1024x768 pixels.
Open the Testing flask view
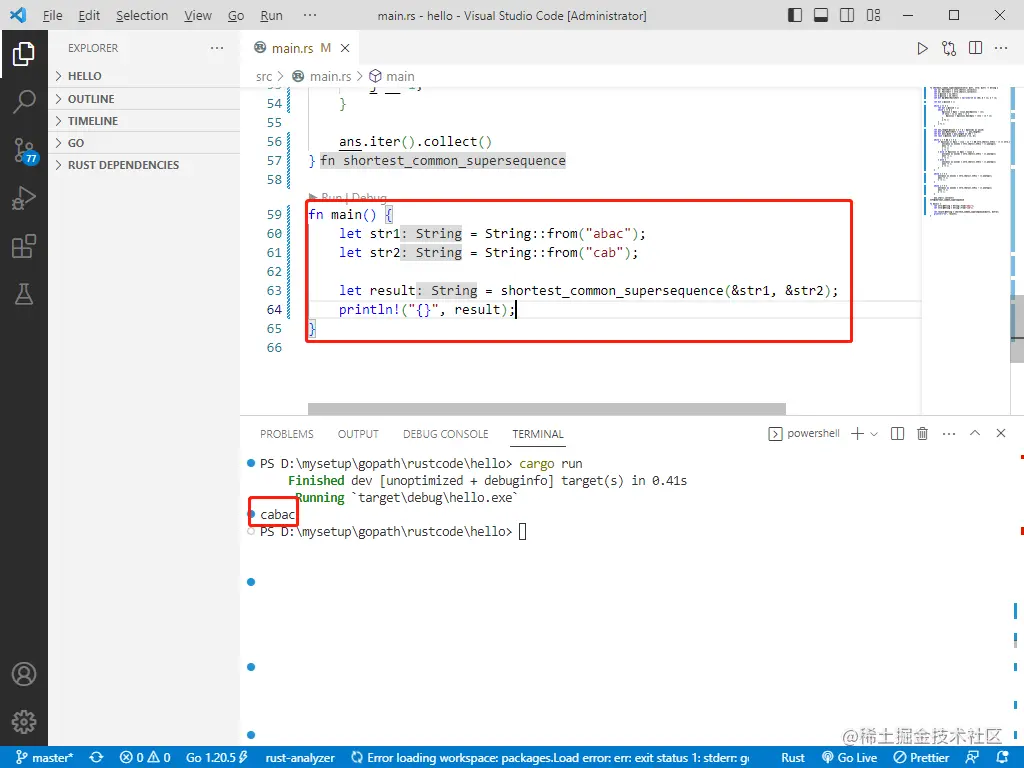(x=24, y=295)
